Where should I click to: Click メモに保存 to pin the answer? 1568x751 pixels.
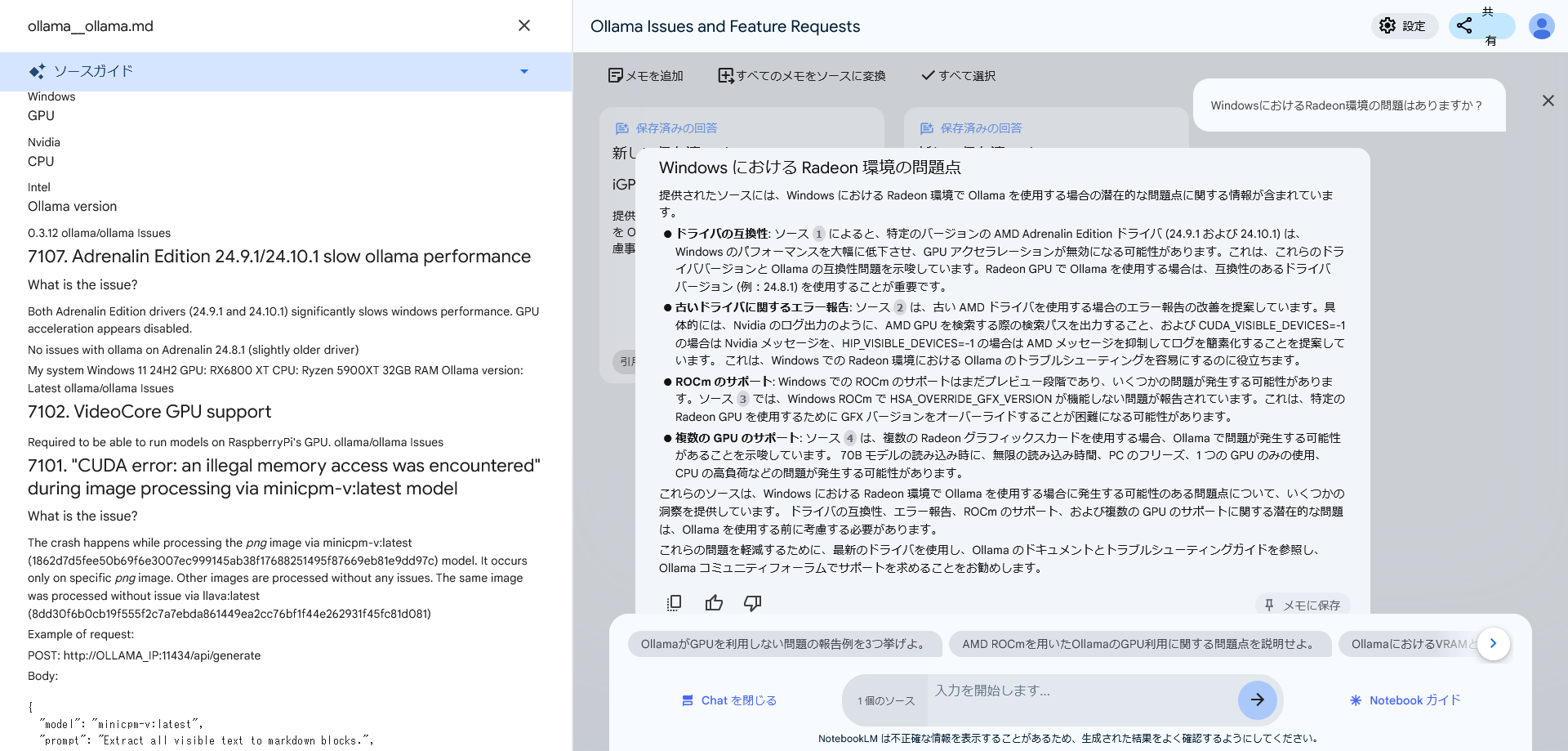pos(1303,605)
